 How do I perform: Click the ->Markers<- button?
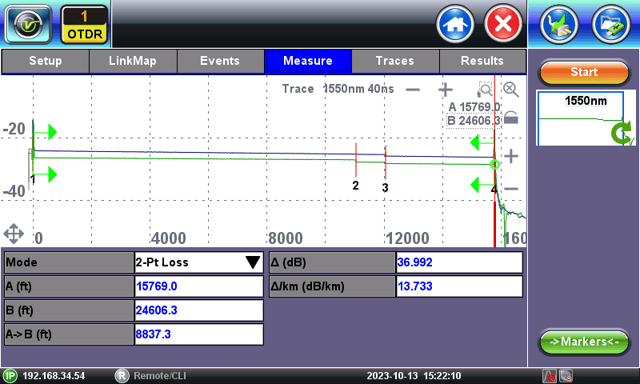coord(584,342)
